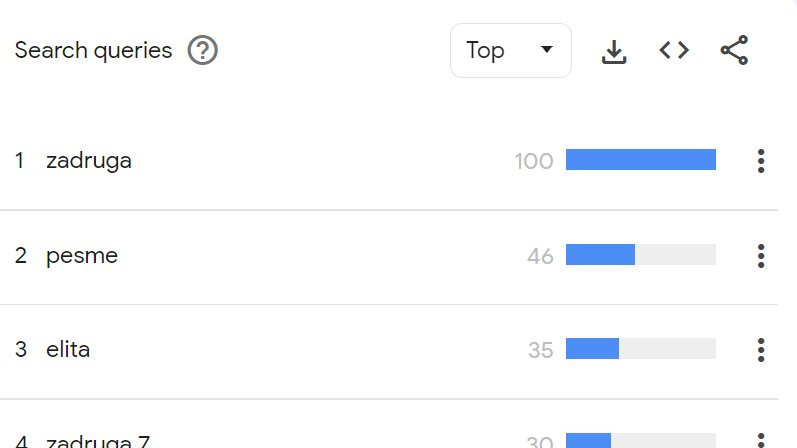The width and height of the screenshot is (797, 448).
Task: Open help for Search queries
Action: pyautogui.click(x=202, y=50)
